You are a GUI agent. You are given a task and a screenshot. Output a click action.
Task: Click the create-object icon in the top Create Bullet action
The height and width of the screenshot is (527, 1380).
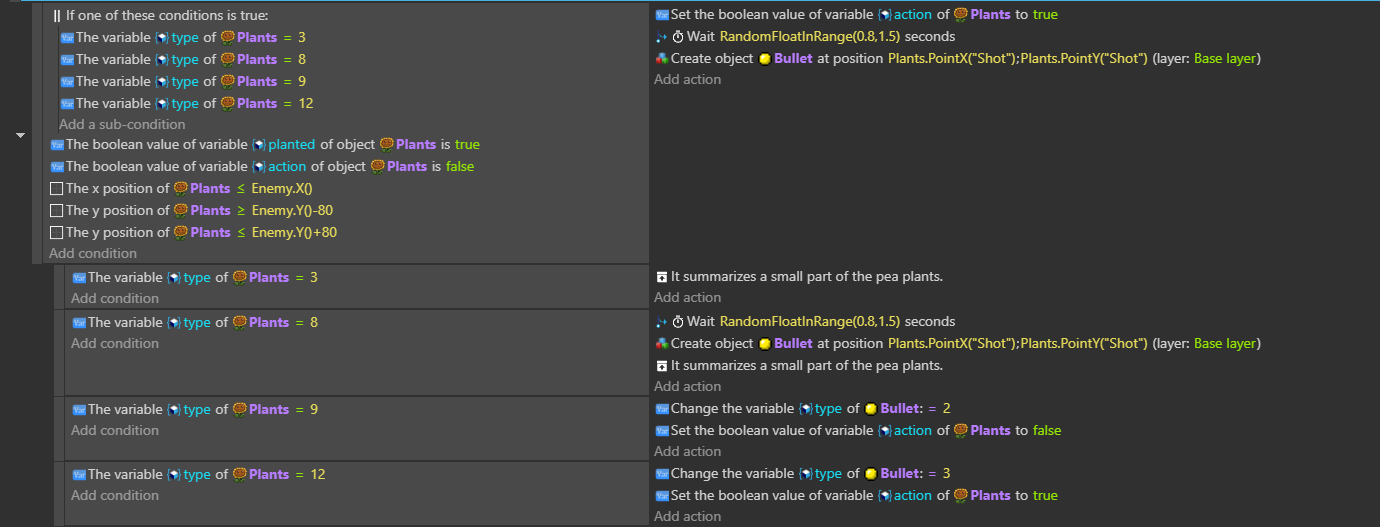point(661,59)
